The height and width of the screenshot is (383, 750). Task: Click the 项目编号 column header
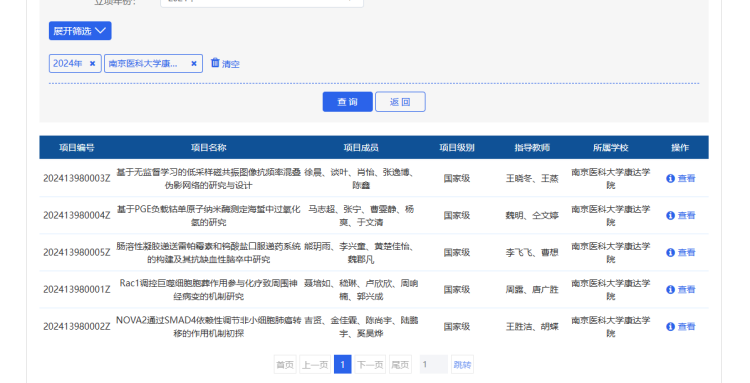77,148
